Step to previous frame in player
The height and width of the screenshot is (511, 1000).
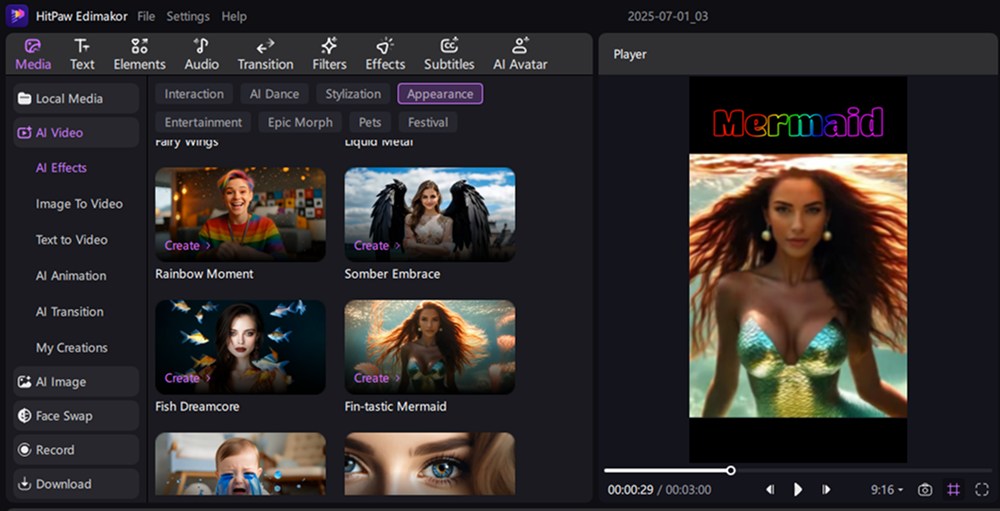(x=770, y=489)
